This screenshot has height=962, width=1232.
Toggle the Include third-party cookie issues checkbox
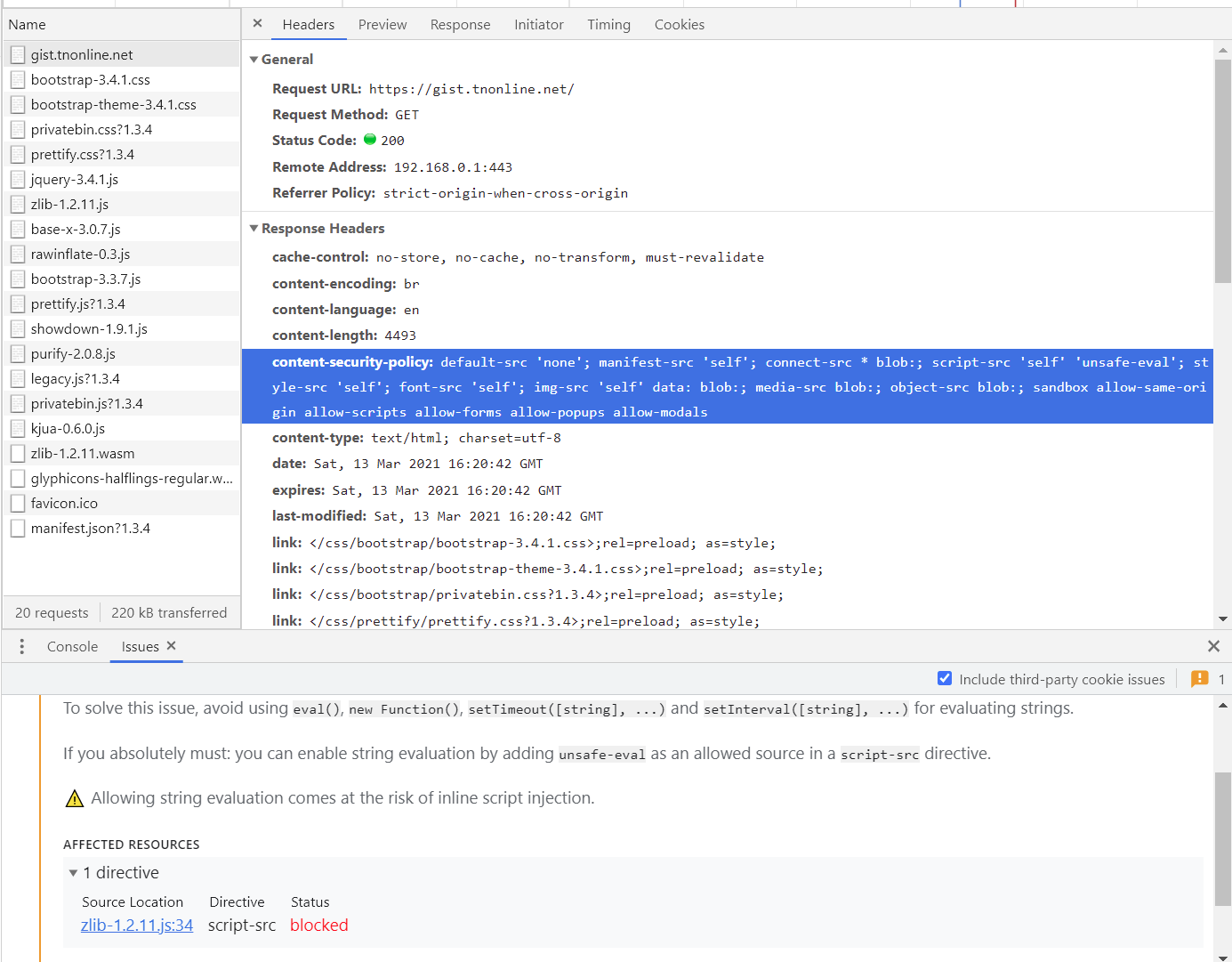[x=945, y=678]
